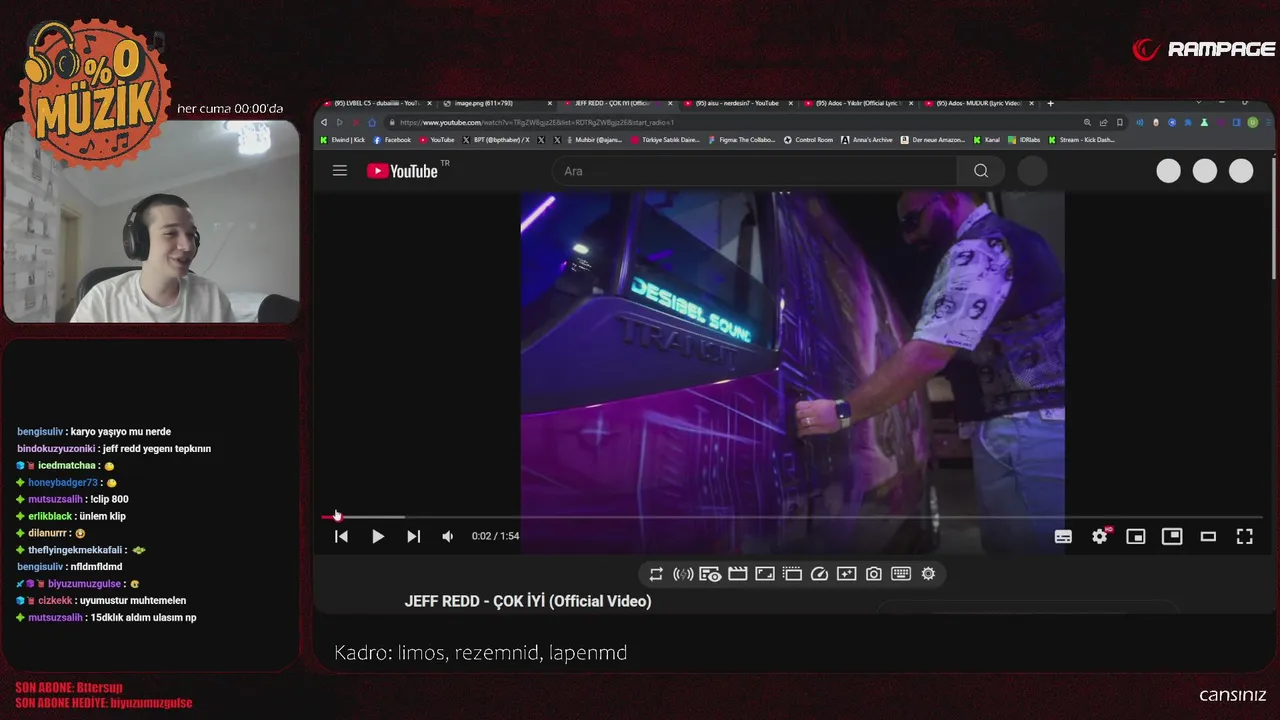Open the 'Figma: The Collabo...' bookmark
The image size is (1280, 720).
click(741, 140)
